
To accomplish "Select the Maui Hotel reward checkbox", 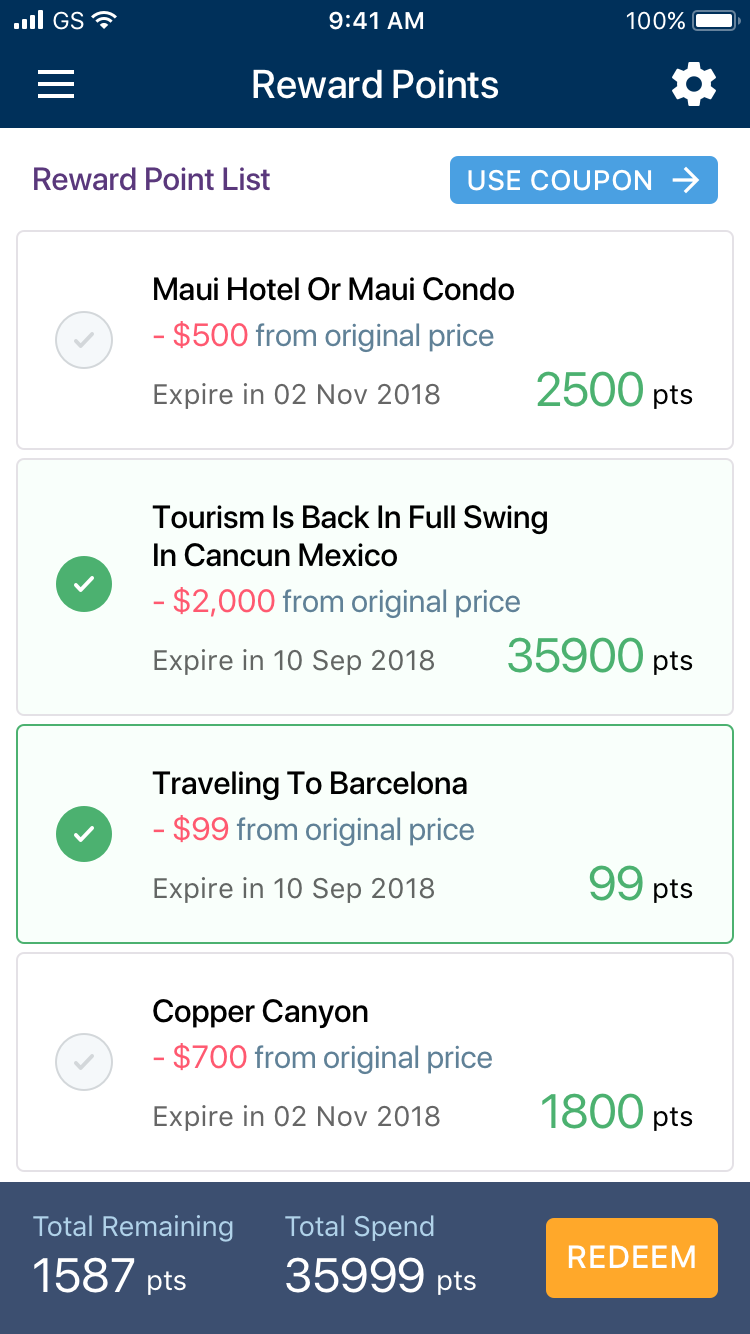I will tap(84, 340).
